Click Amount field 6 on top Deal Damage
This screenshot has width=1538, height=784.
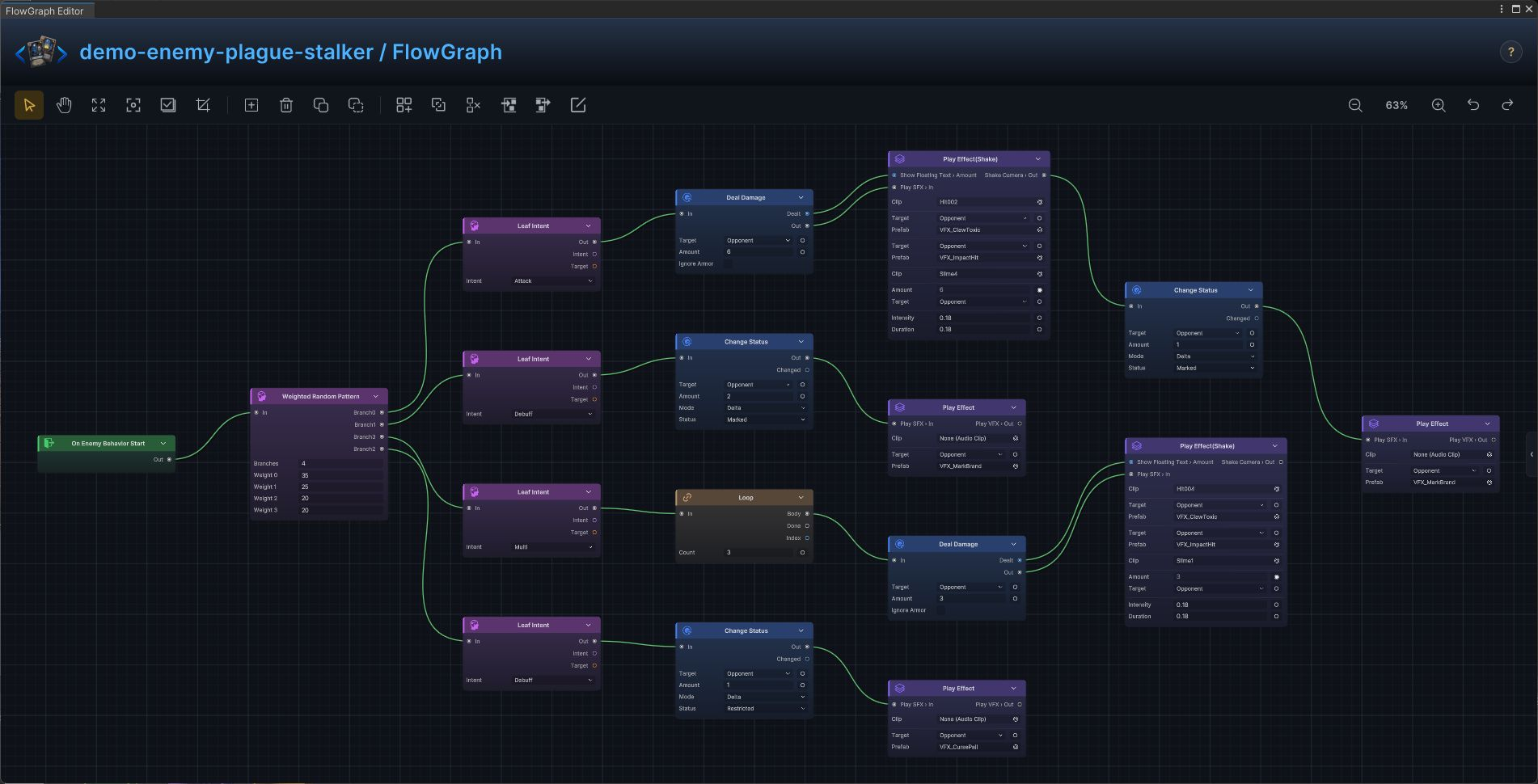tap(760, 252)
